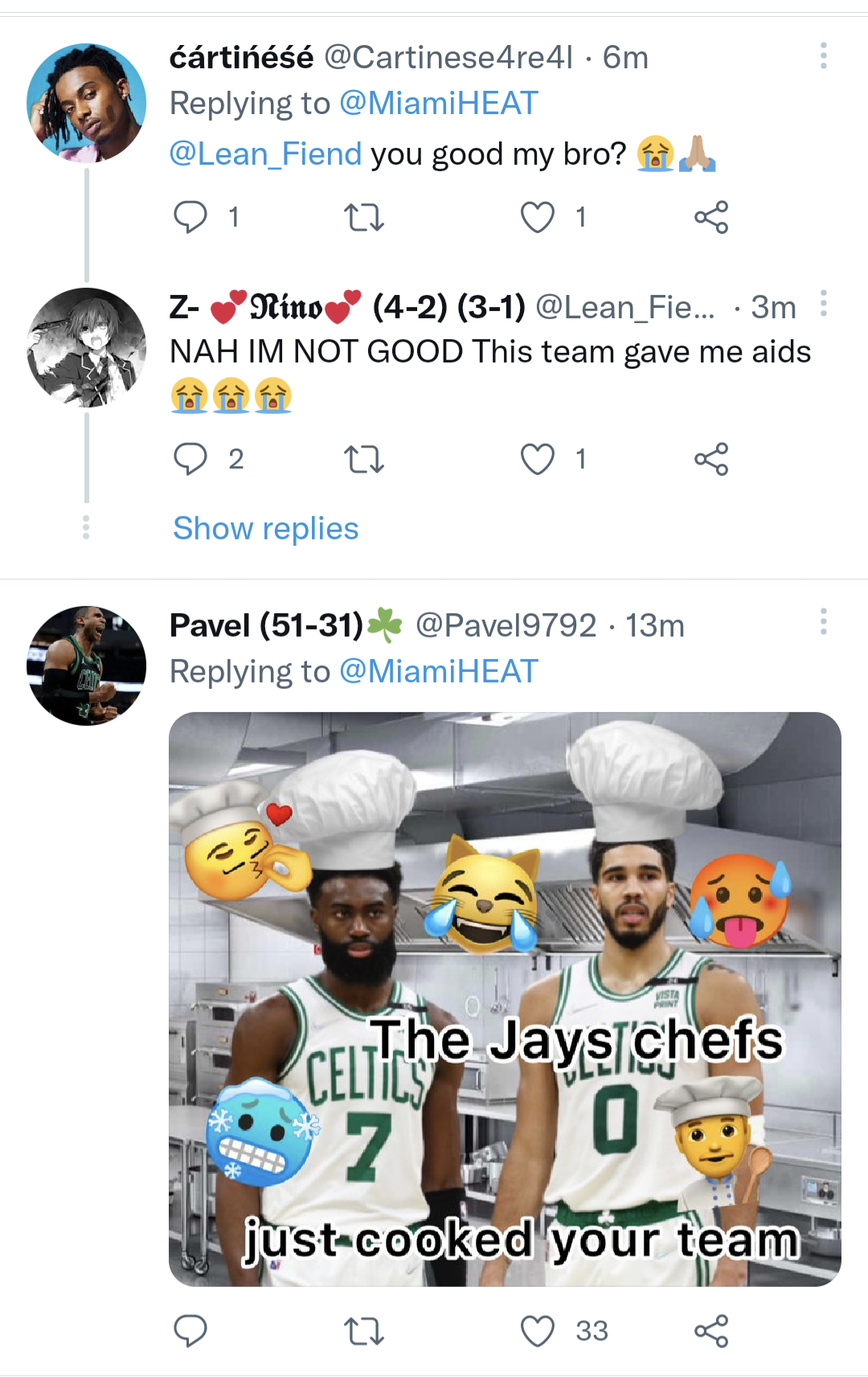The height and width of the screenshot is (1377, 868).
Task: Like the "NAH IM NOT GOOD" tweet
Action: coord(538,459)
